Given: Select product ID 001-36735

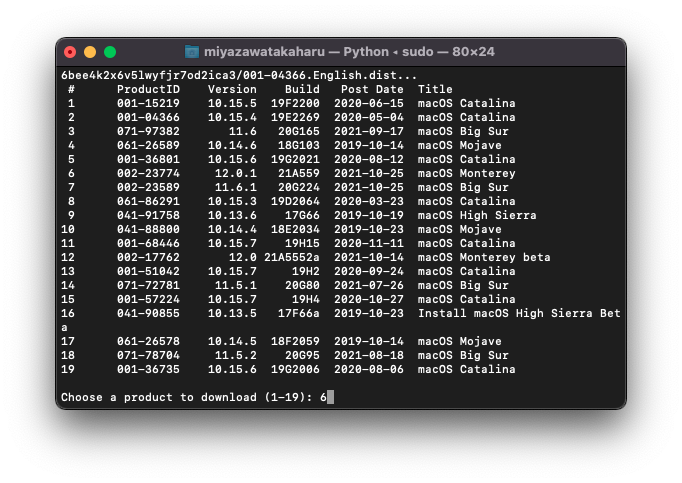Looking at the screenshot, I should (148, 369).
